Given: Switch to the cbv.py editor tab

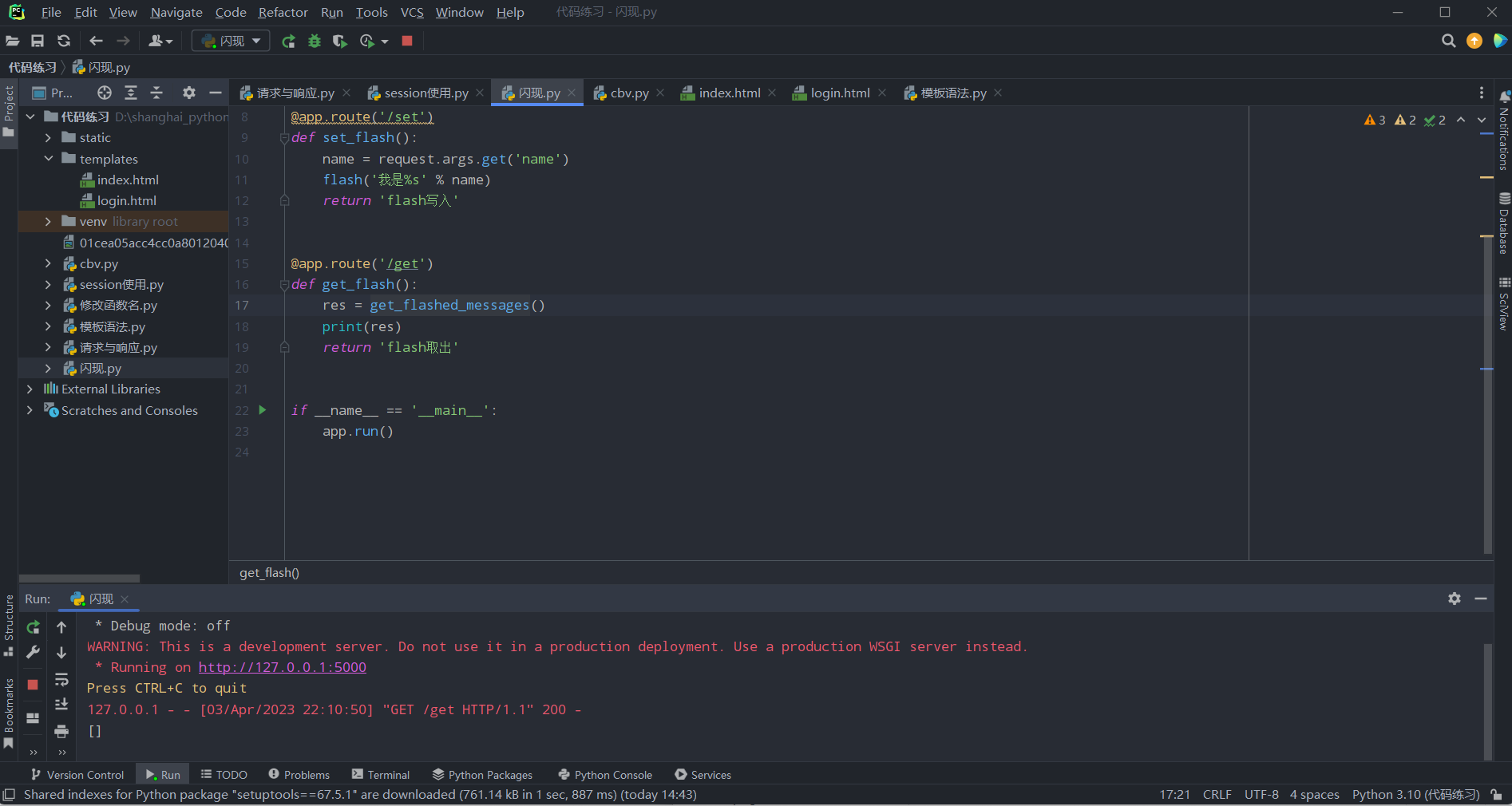Looking at the screenshot, I should click(x=629, y=93).
